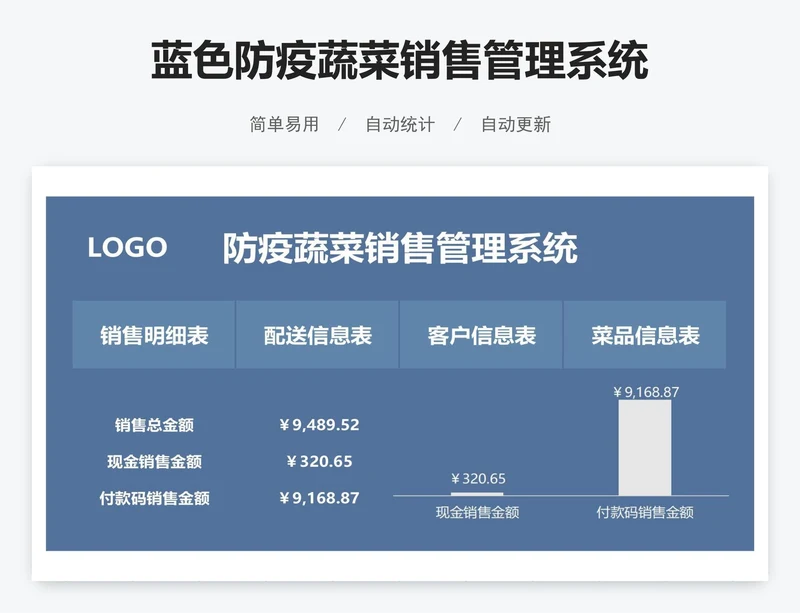
Task: Click the 自动统计 subtitle text
Action: (x=400, y=125)
